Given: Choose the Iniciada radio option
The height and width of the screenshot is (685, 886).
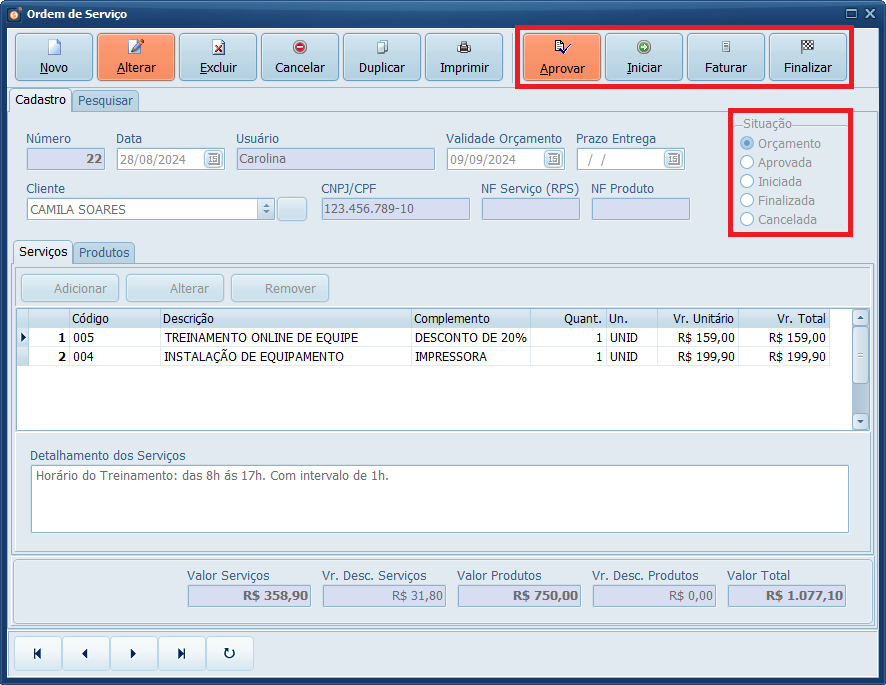Looking at the screenshot, I should tap(746, 181).
